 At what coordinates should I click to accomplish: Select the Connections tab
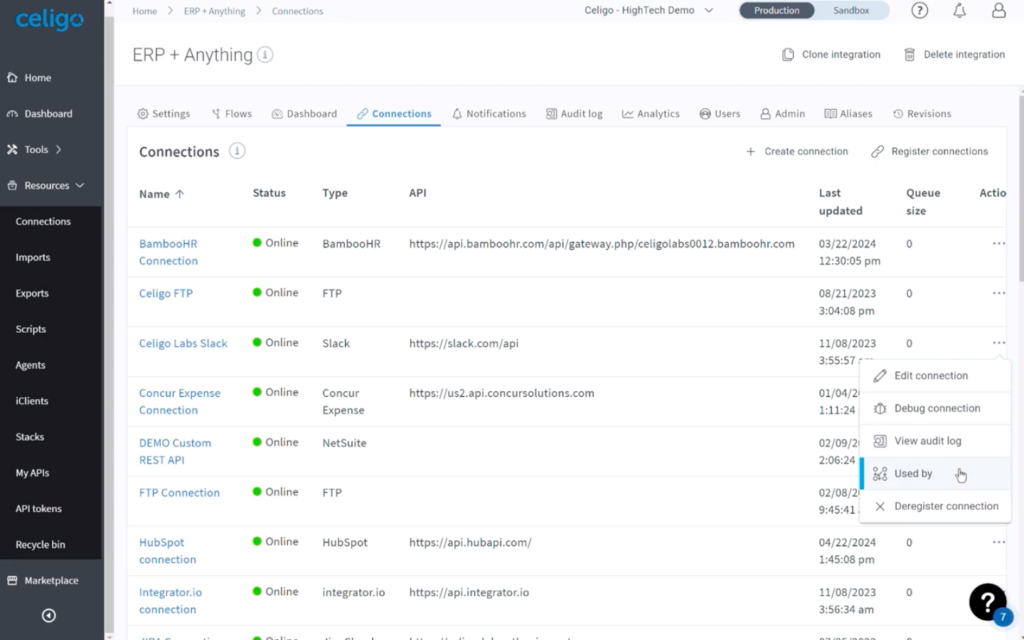394,114
